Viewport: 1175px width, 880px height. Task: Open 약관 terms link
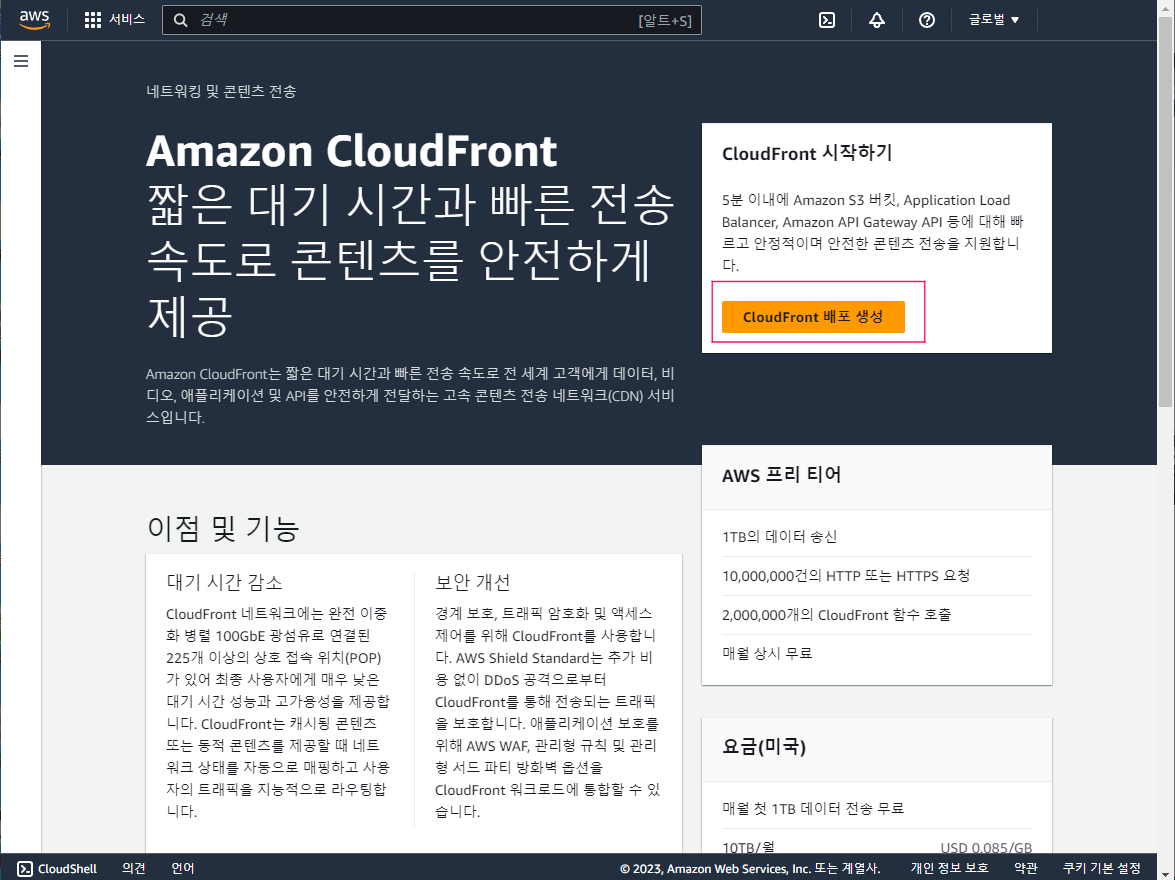tap(1025, 868)
